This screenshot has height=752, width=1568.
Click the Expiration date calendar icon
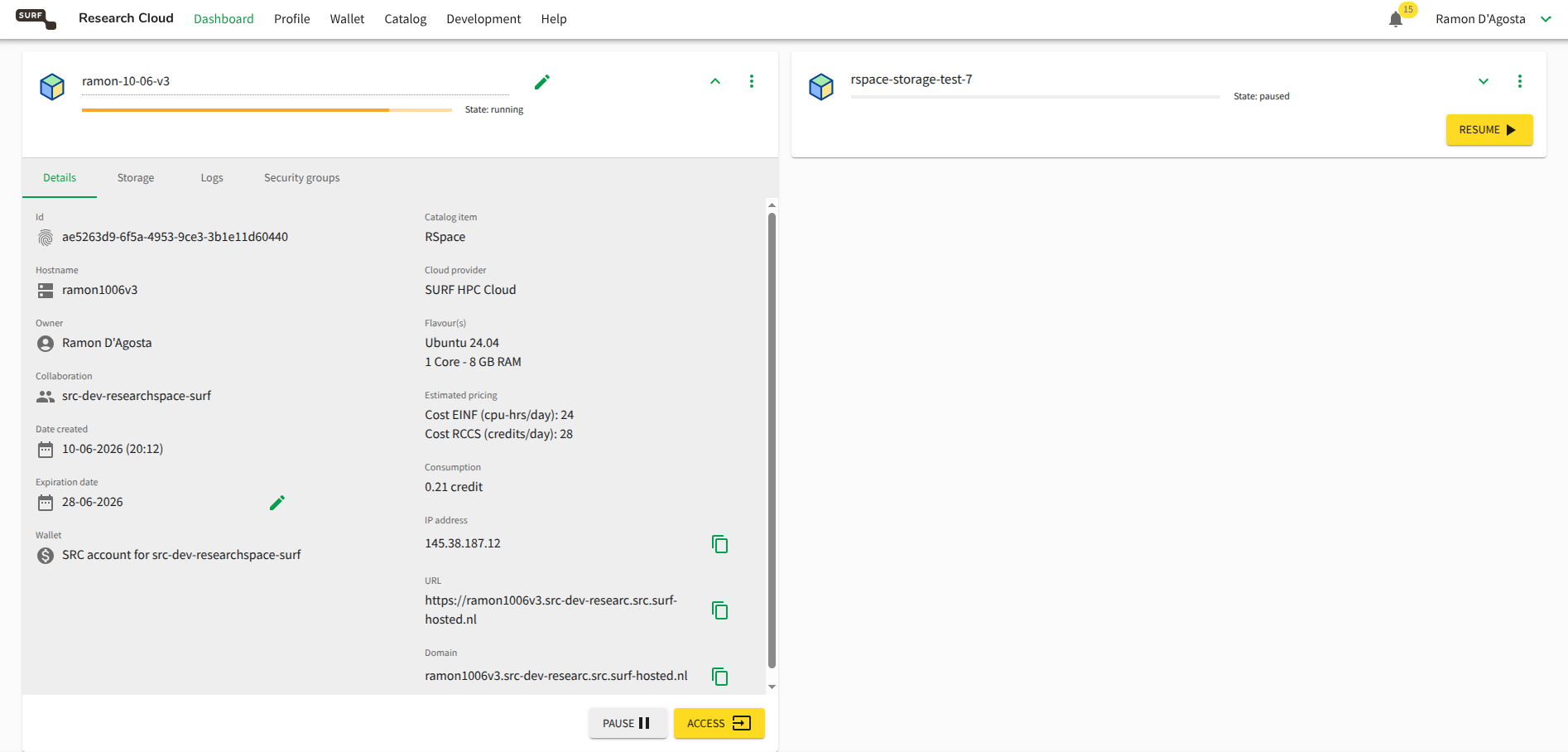point(46,503)
